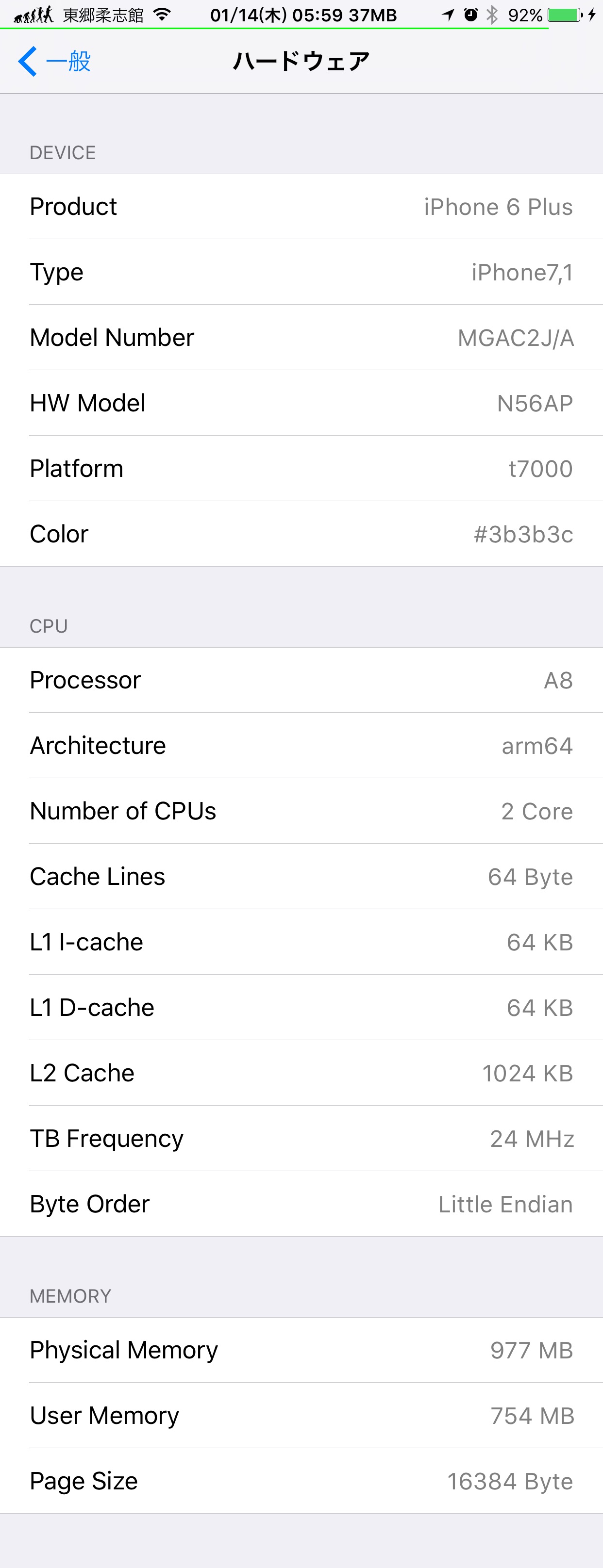
Task: Tap the 92% battery percentage
Action: click(525, 15)
